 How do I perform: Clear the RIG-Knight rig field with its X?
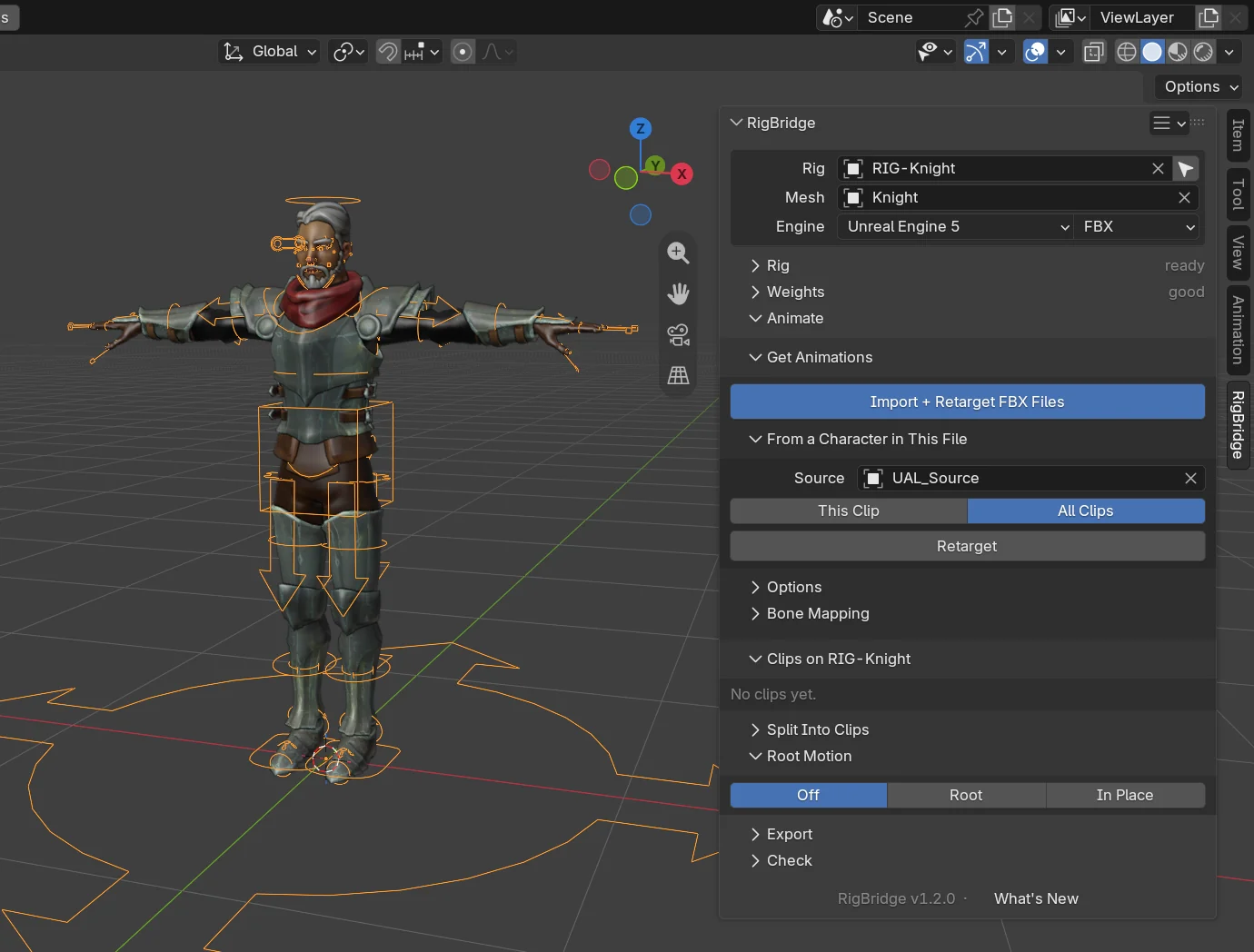(1158, 169)
